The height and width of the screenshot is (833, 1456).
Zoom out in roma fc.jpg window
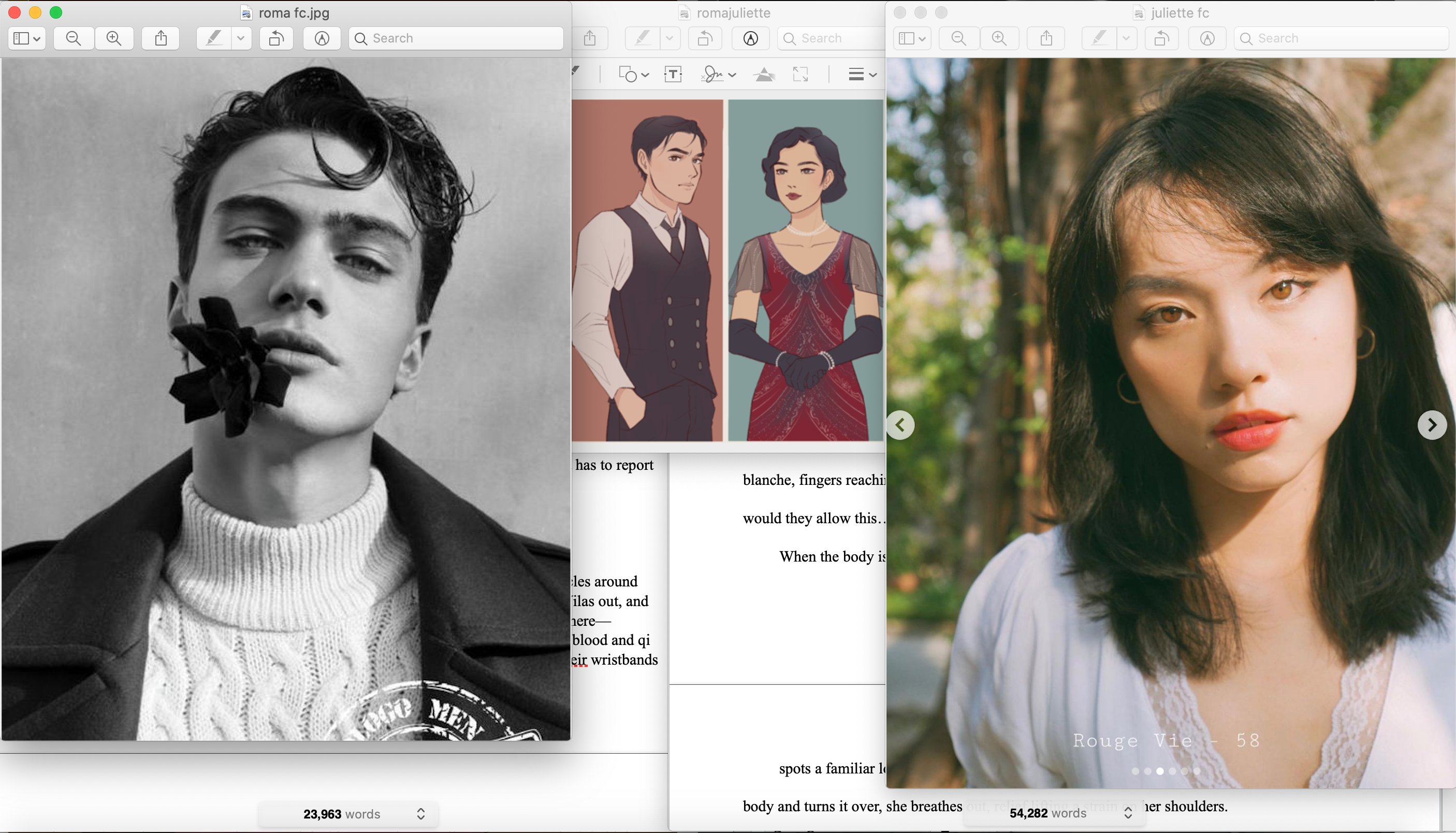click(x=74, y=38)
